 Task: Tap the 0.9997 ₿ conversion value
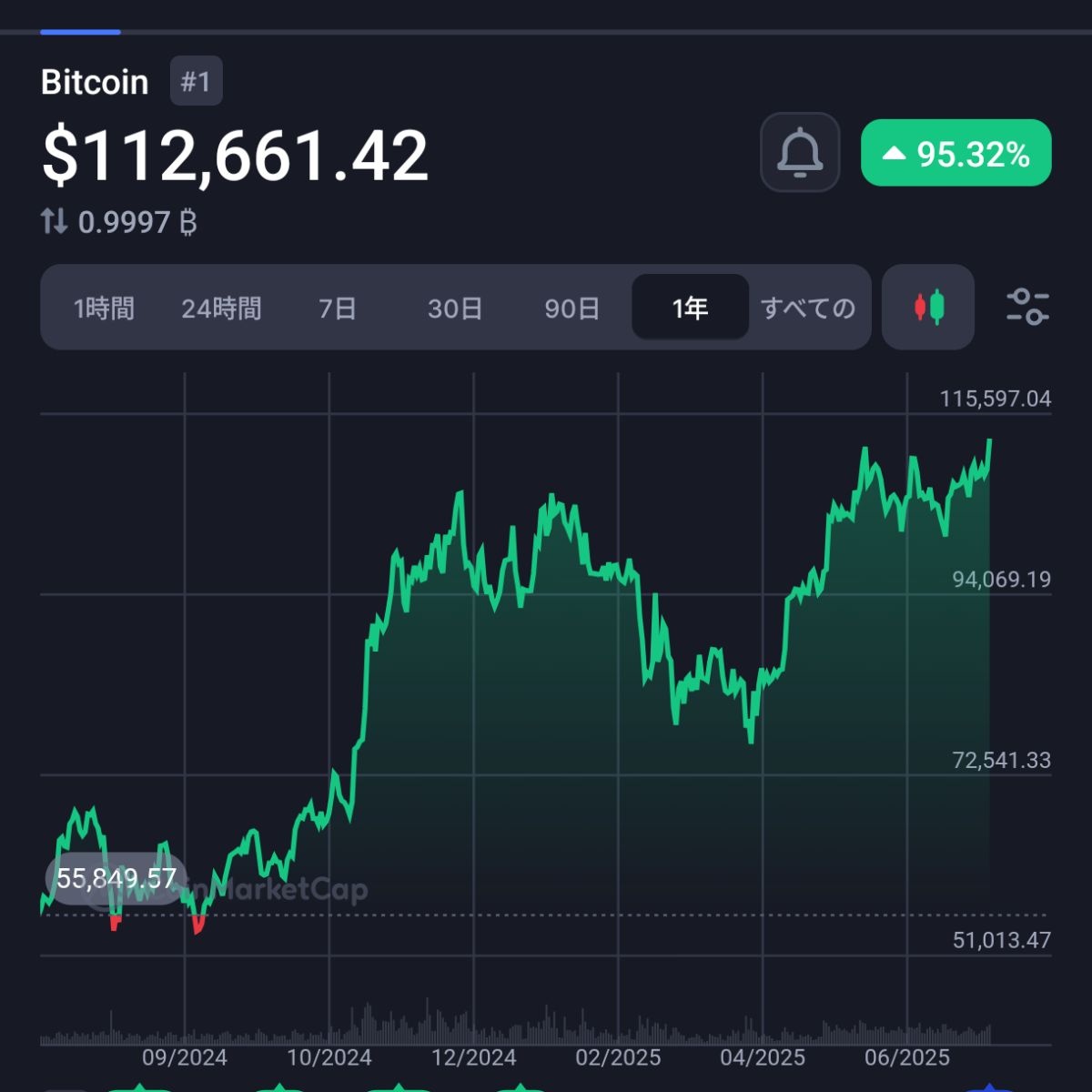(x=136, y=222)
